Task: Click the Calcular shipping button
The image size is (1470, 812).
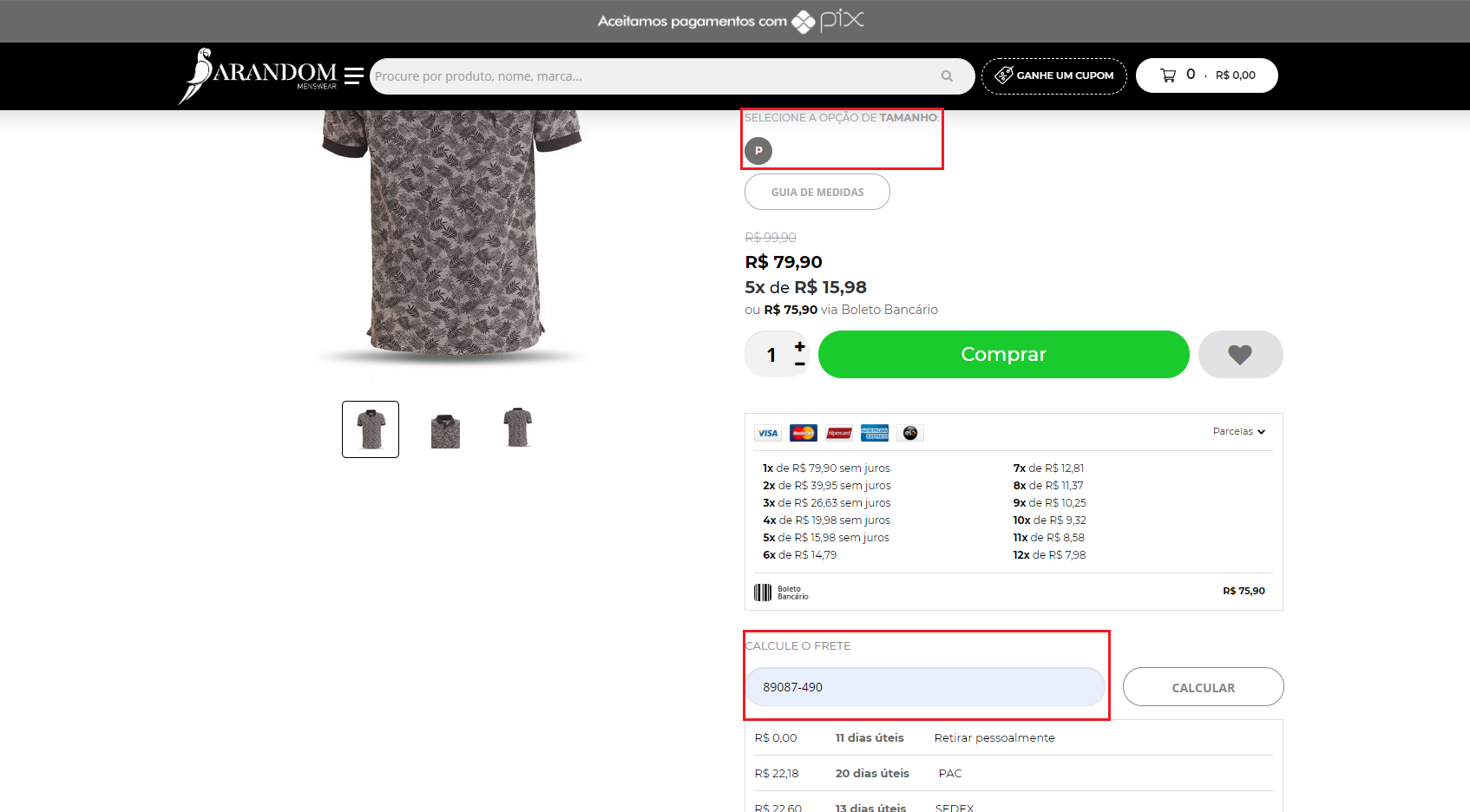Action: 1203,687
